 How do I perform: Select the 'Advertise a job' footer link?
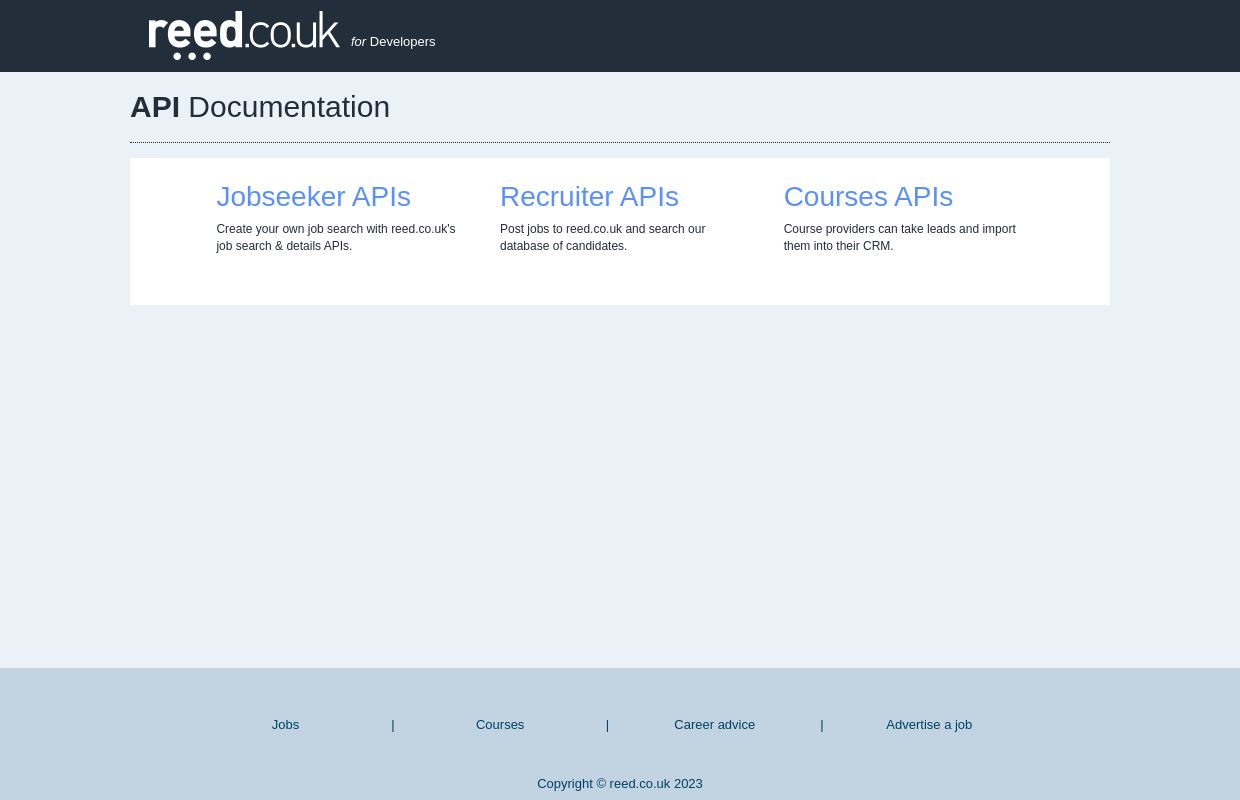pos(929,725)
